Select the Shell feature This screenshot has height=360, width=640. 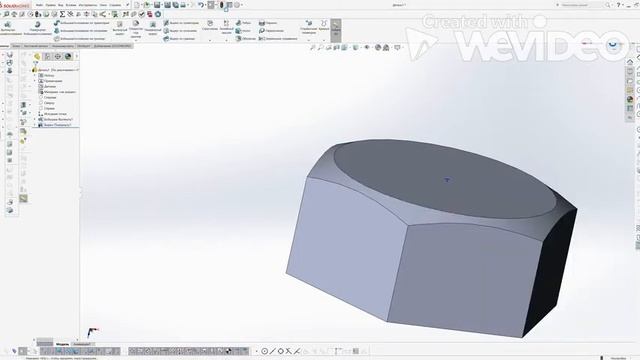(x=246, y=38)
